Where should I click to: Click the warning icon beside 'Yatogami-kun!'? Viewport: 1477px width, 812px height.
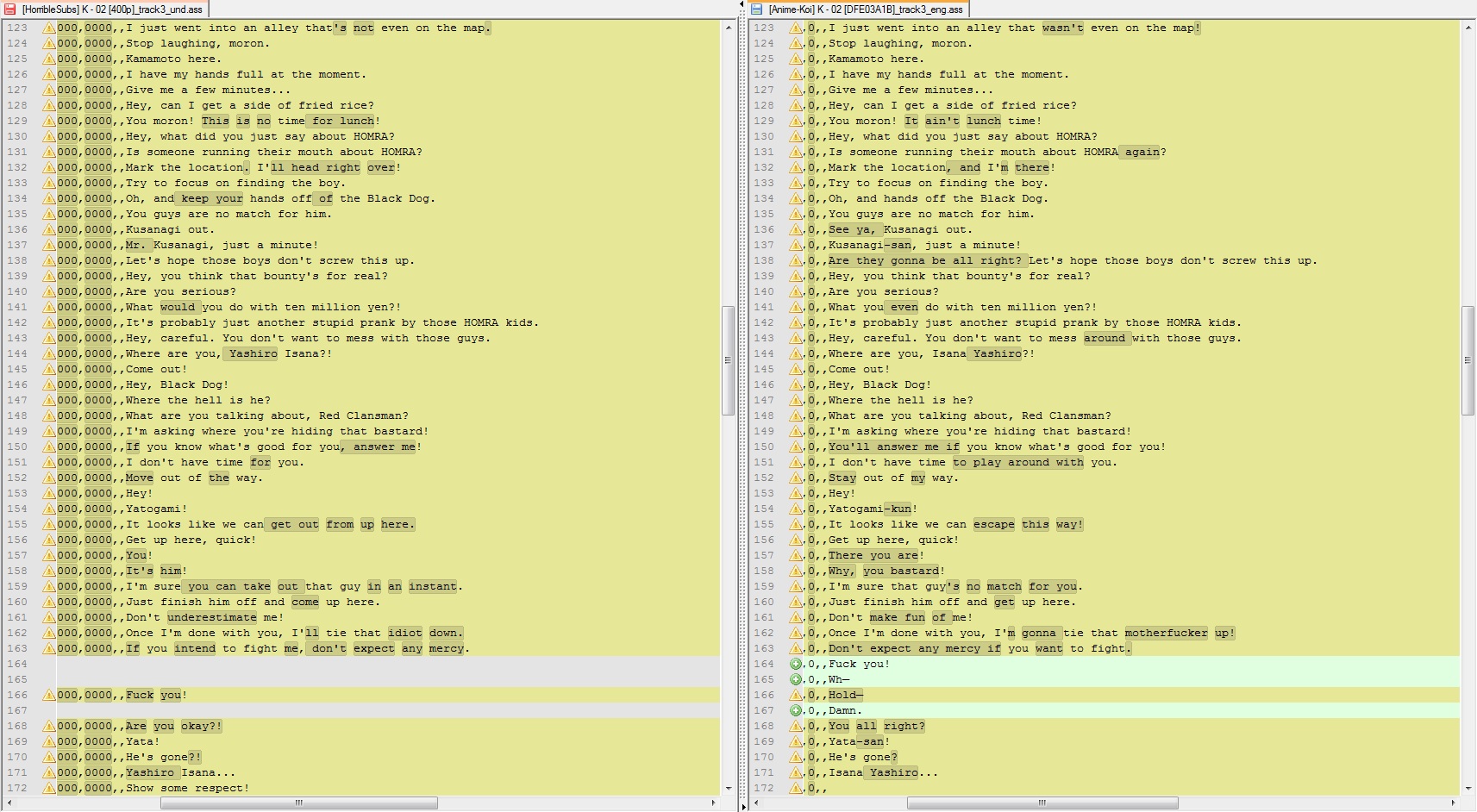click(x=796, y=509)
